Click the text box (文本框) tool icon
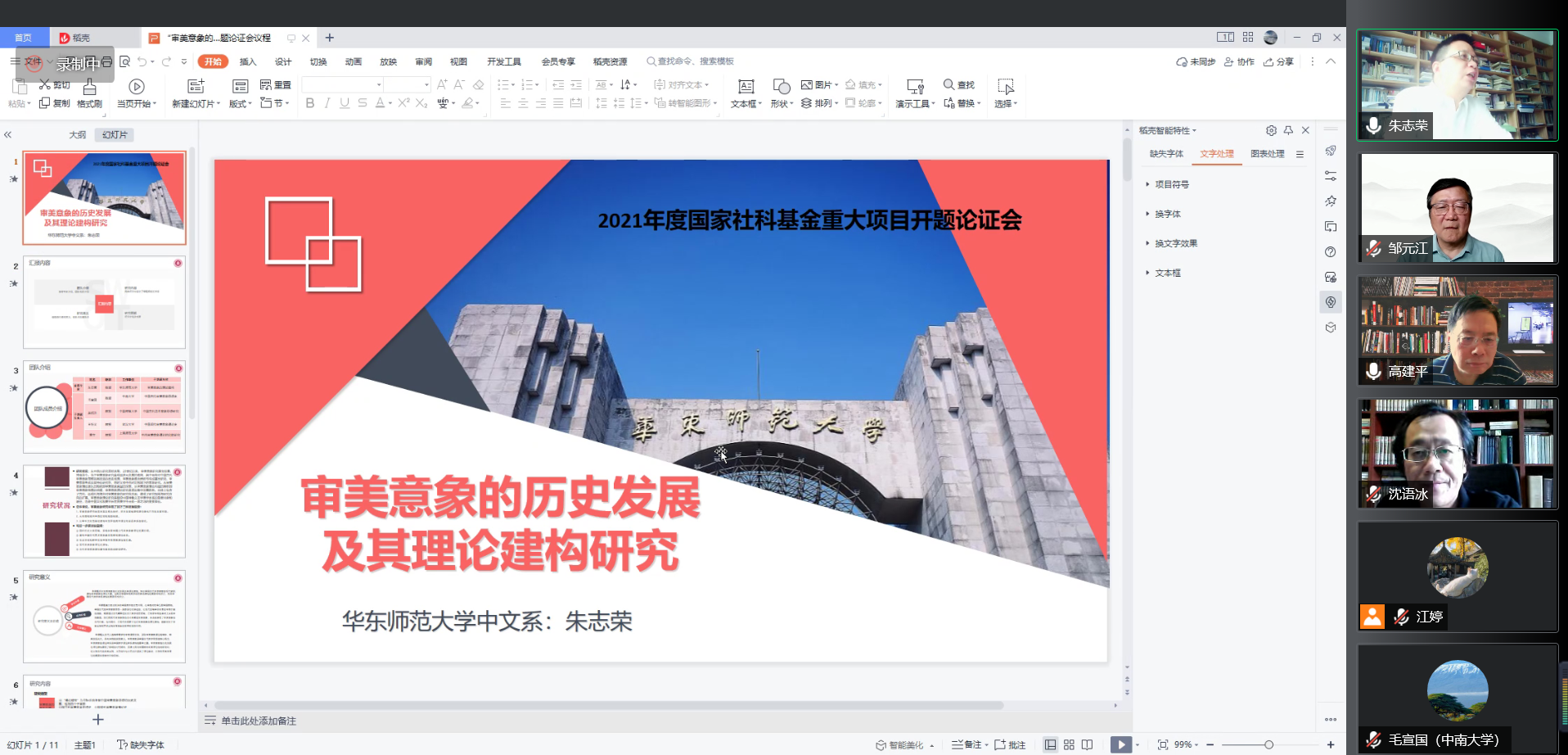 pos(746,87)
